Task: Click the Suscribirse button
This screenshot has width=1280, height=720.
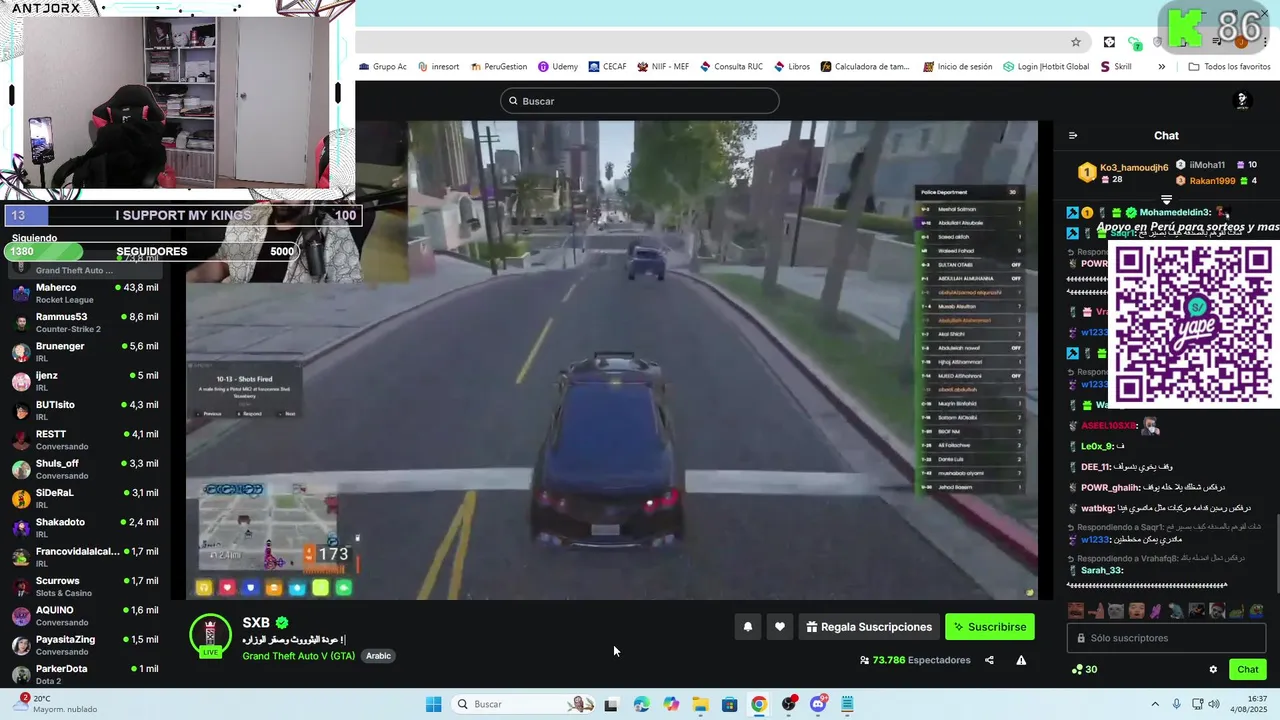Action: point(990,627)
